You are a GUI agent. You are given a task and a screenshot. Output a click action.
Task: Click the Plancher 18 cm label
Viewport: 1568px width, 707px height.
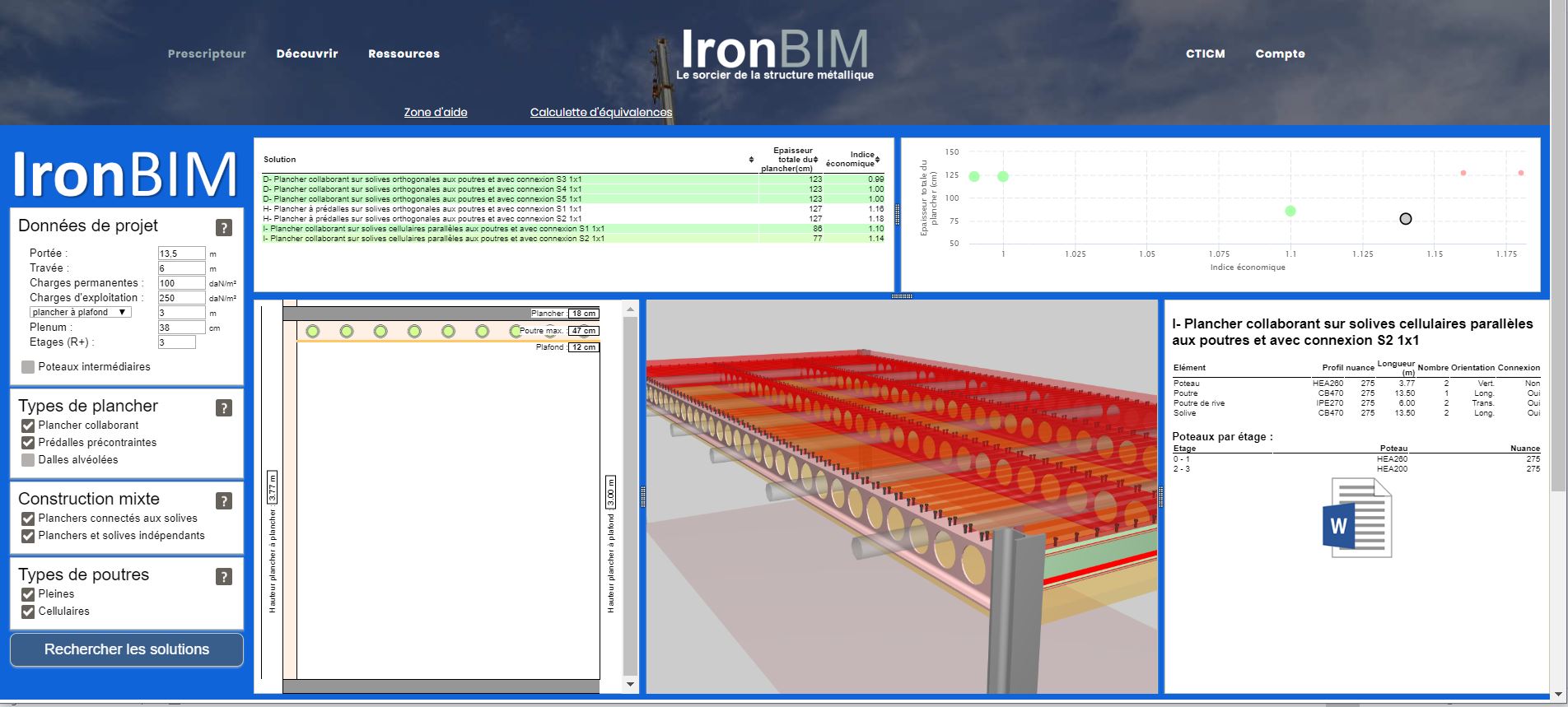pos(565,314)
